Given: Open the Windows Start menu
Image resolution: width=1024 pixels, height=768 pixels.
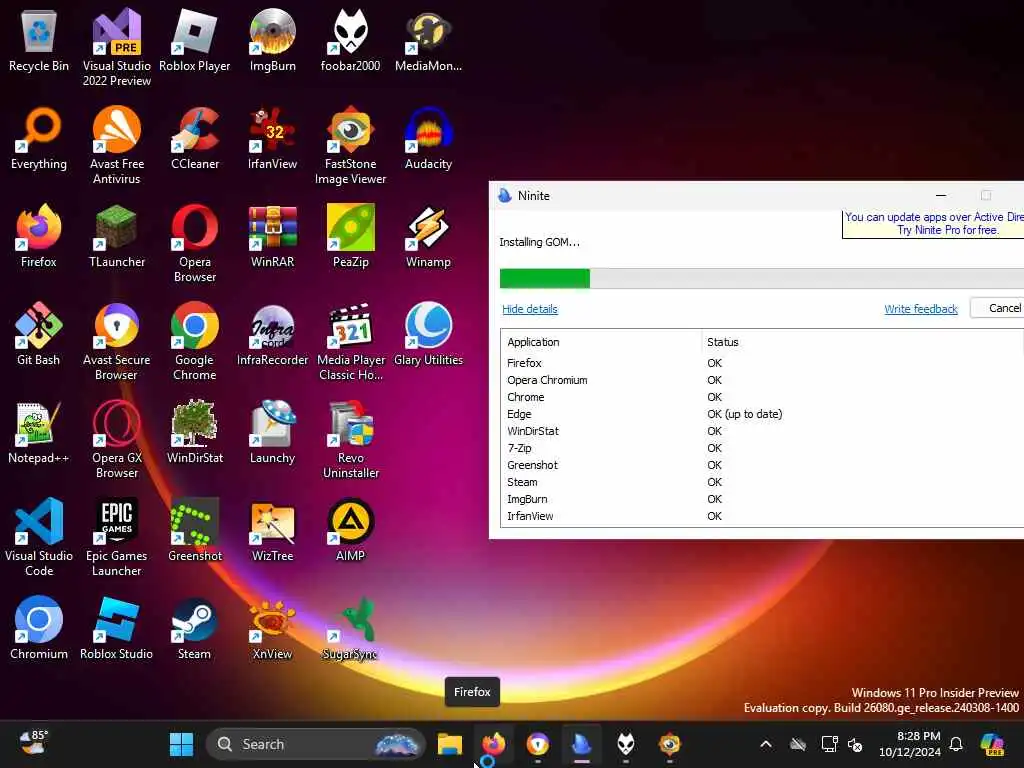Looking at the screenshot, I should pos(181,744).
